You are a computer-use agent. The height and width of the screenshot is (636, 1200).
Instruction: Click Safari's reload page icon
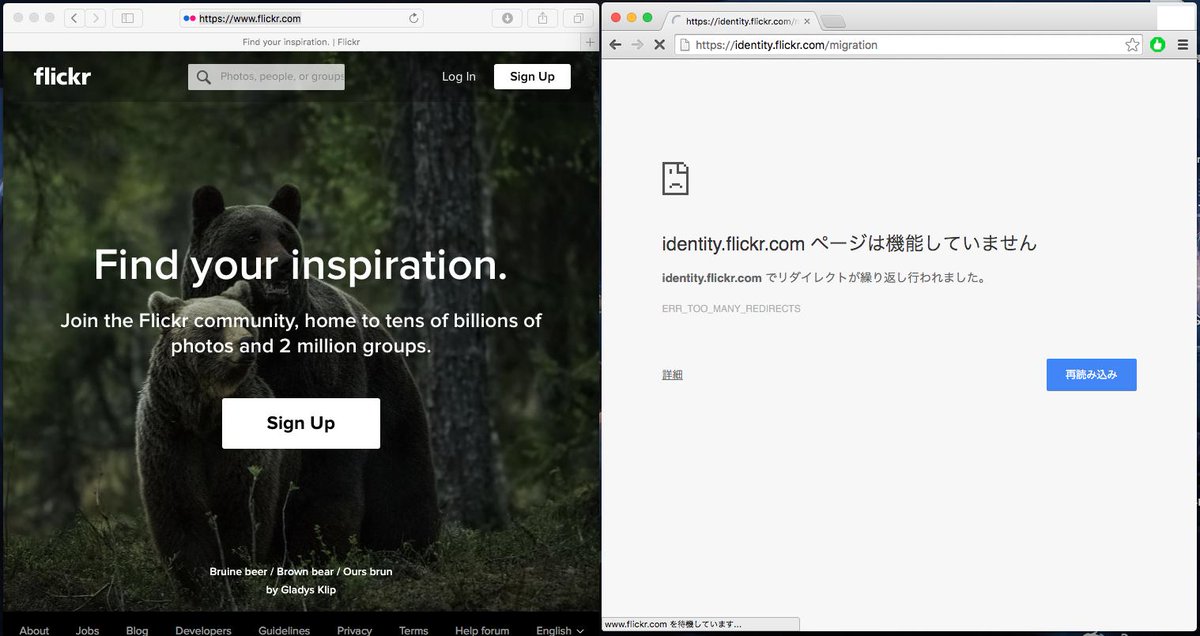pyautogui.click(x=414, y=18)
